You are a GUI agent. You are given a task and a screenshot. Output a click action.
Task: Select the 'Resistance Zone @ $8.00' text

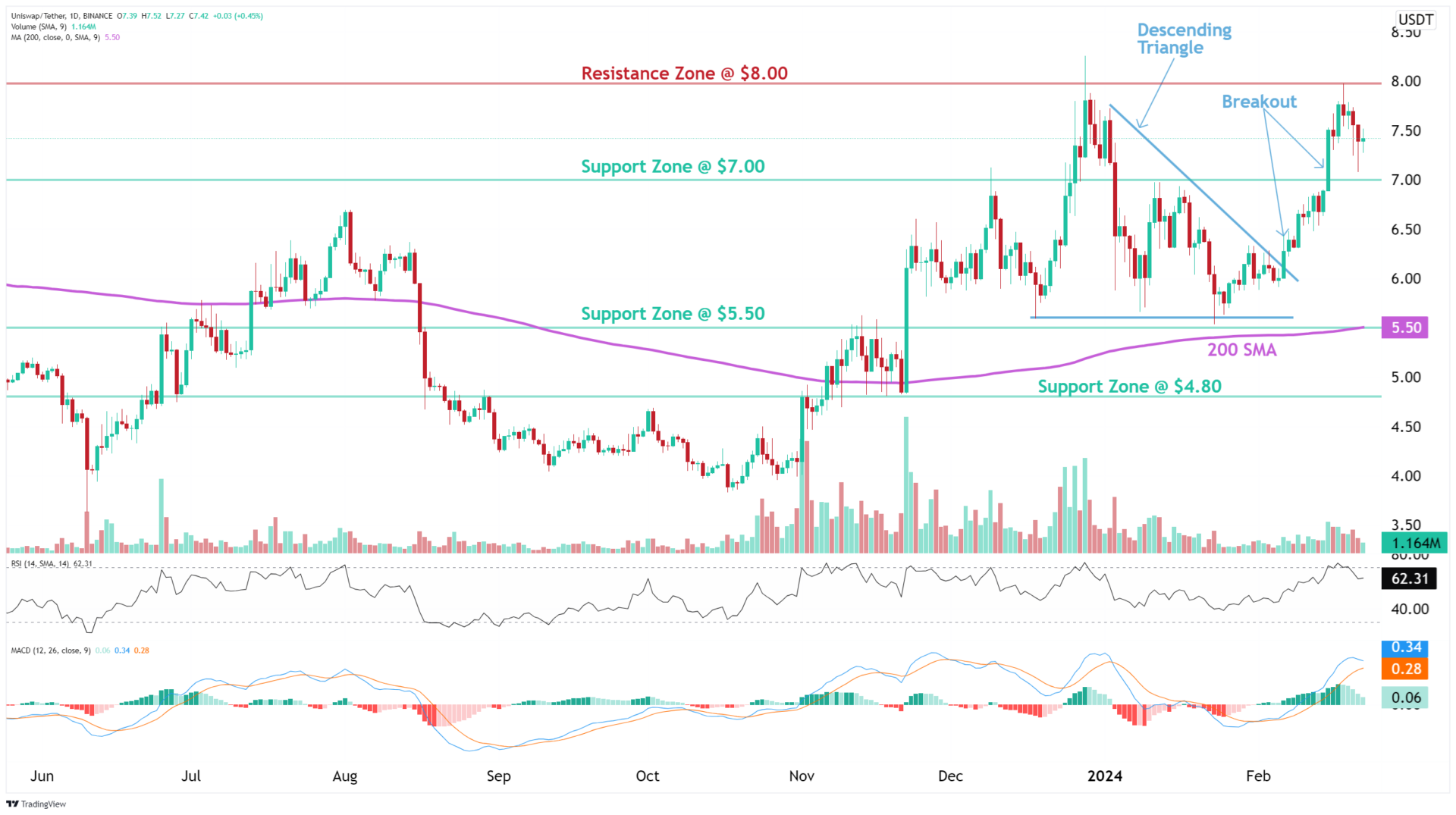pos(685,74)
